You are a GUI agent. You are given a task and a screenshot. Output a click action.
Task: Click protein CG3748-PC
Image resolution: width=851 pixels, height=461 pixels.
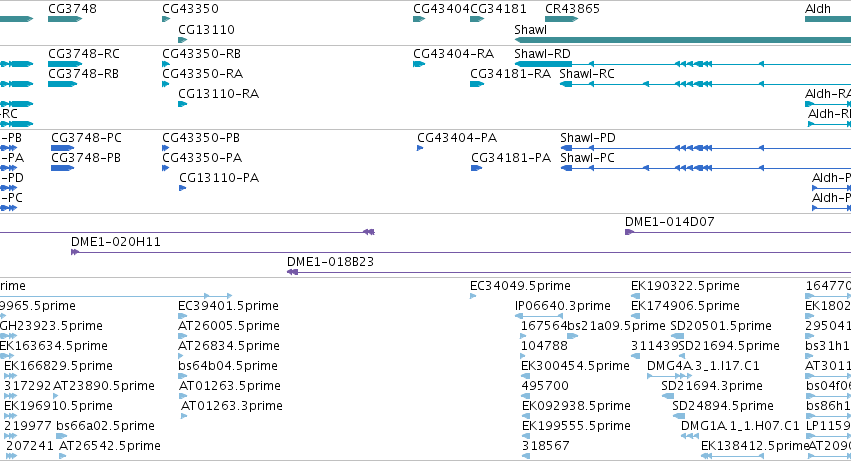tap(86, 138)
